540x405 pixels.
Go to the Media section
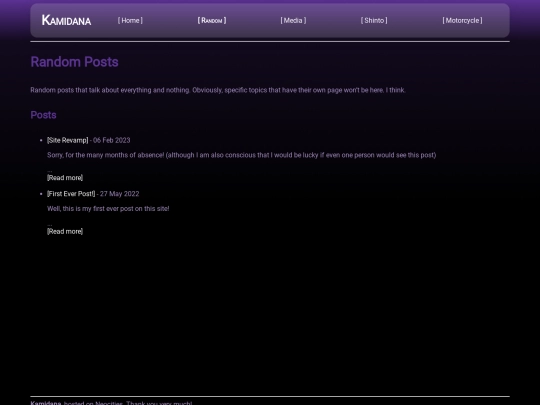[293, 20]
